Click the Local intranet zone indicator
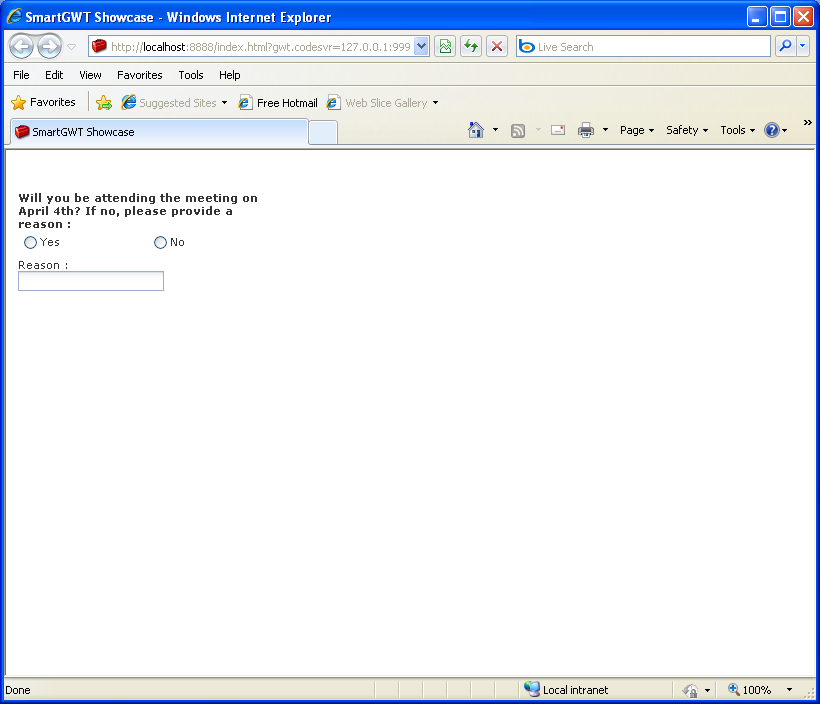This screenshot has height=704, width=820. pos(566,690)
